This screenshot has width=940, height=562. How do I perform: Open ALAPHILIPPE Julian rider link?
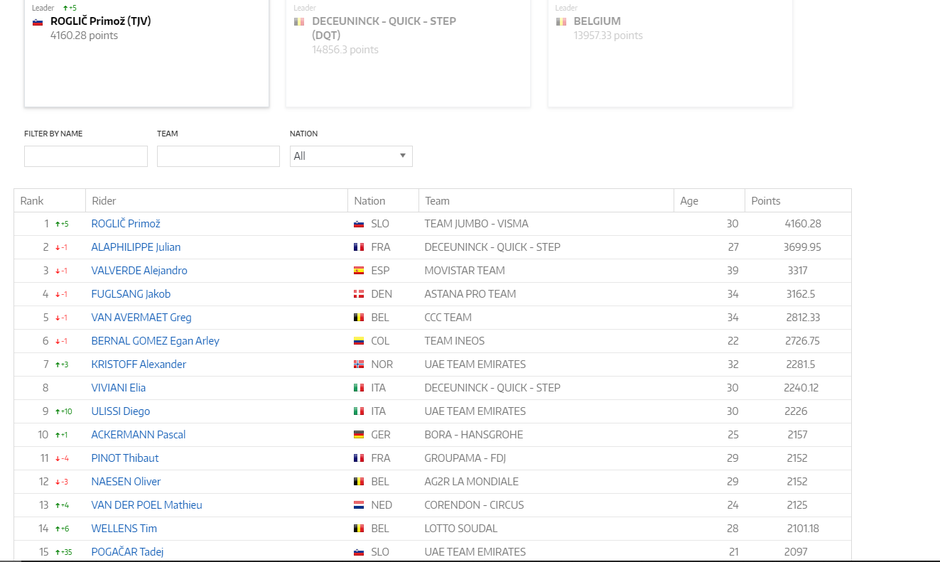[135, 247]
